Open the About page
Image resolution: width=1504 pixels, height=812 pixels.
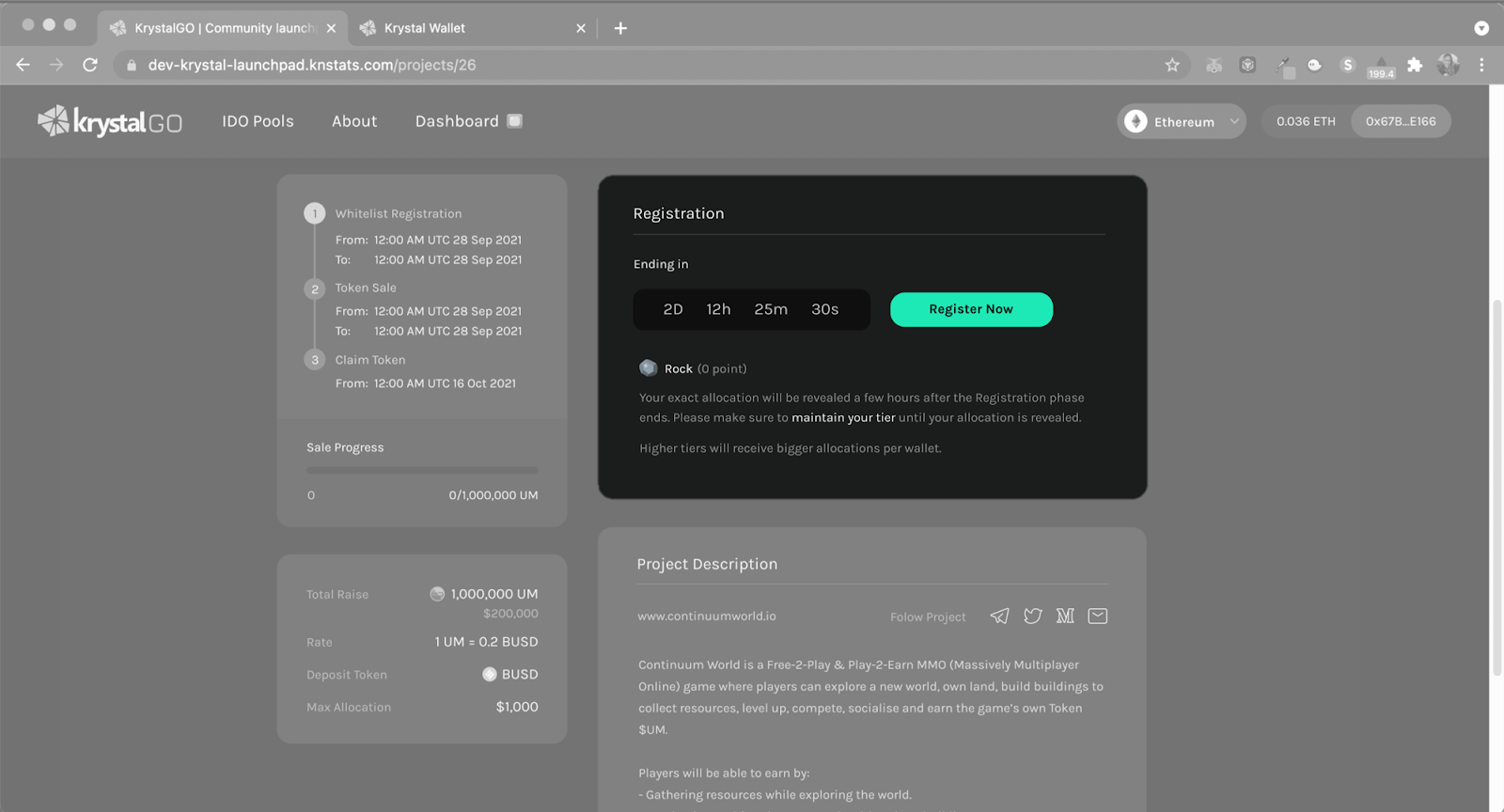click(x=354, y=121)
